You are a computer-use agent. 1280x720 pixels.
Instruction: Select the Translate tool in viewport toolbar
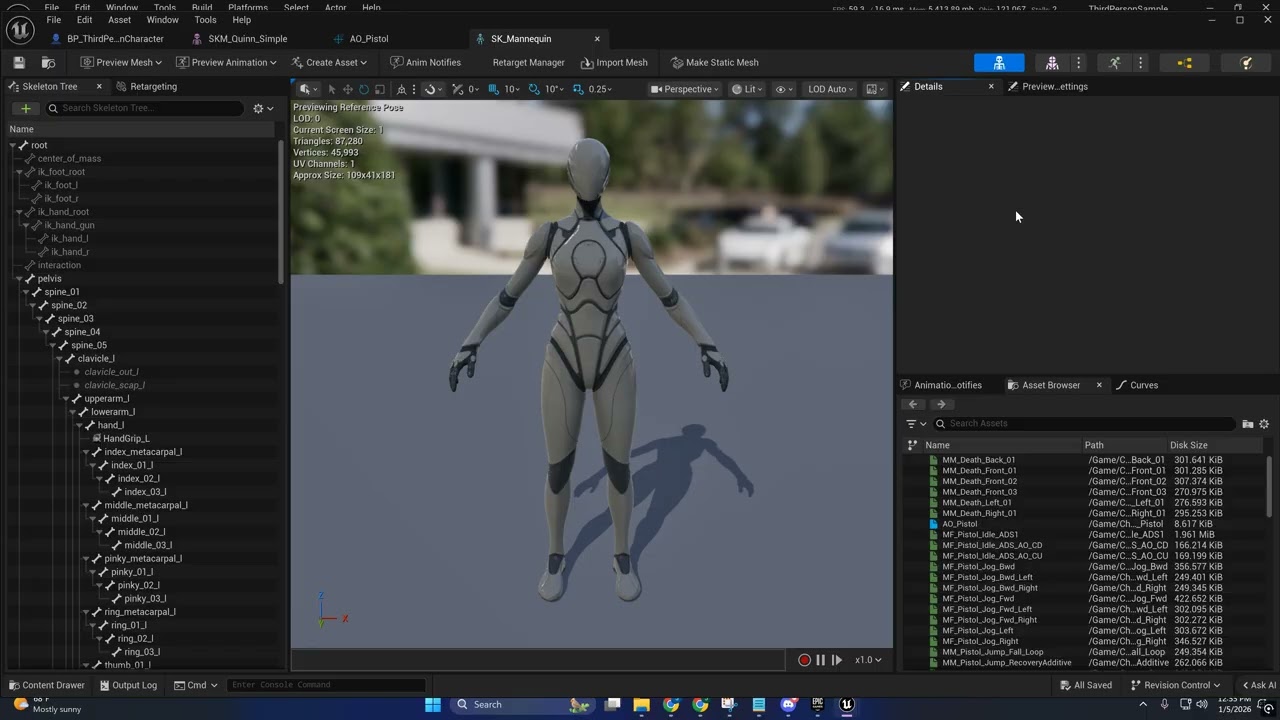coord(348,89)
